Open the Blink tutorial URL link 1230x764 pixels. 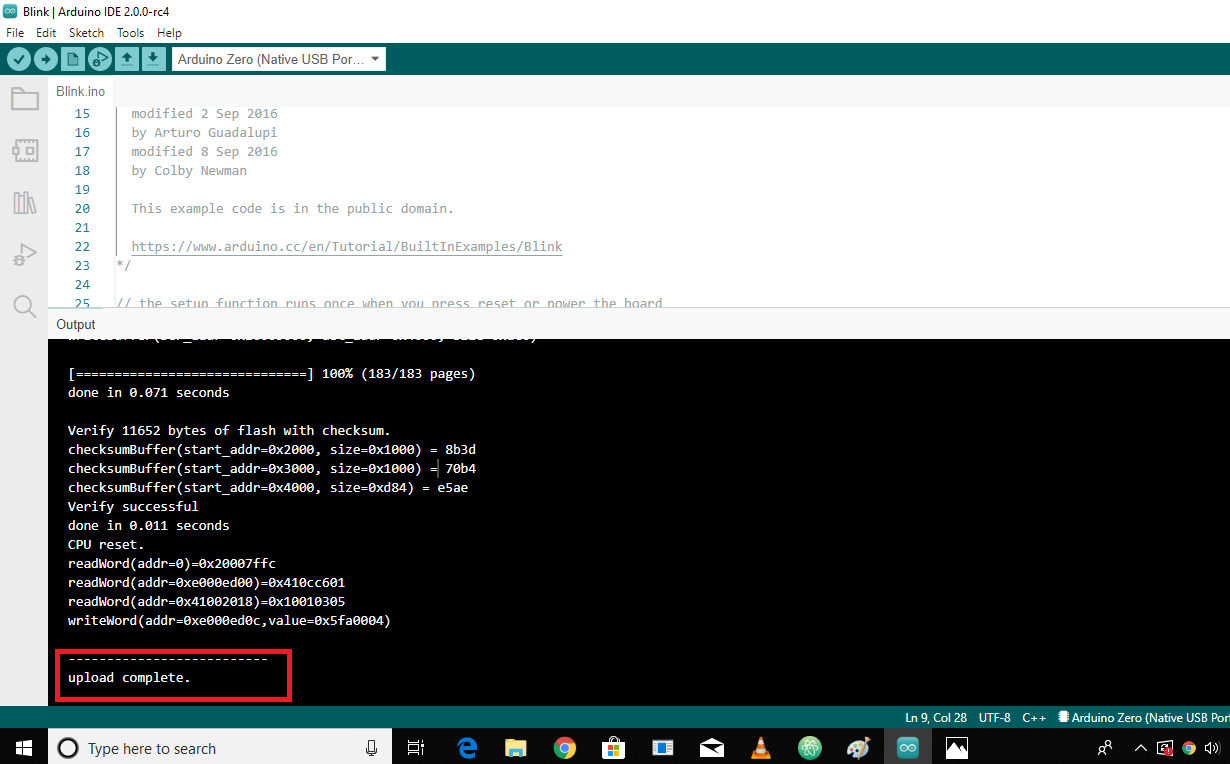point(347,246)
